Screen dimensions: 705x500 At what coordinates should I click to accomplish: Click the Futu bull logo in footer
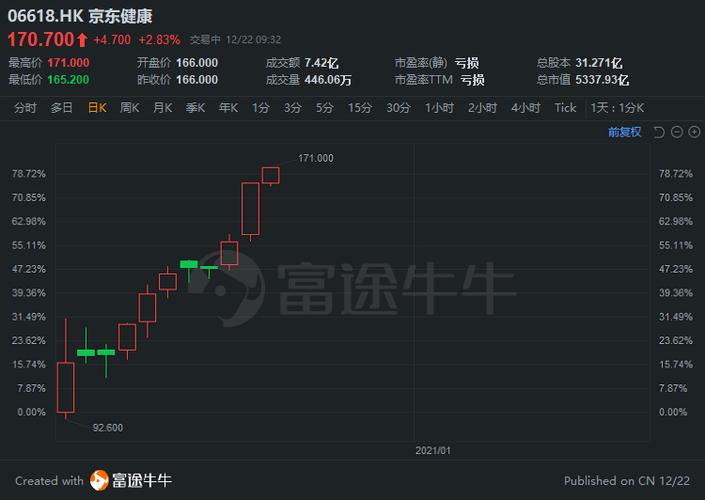(100, 480)
